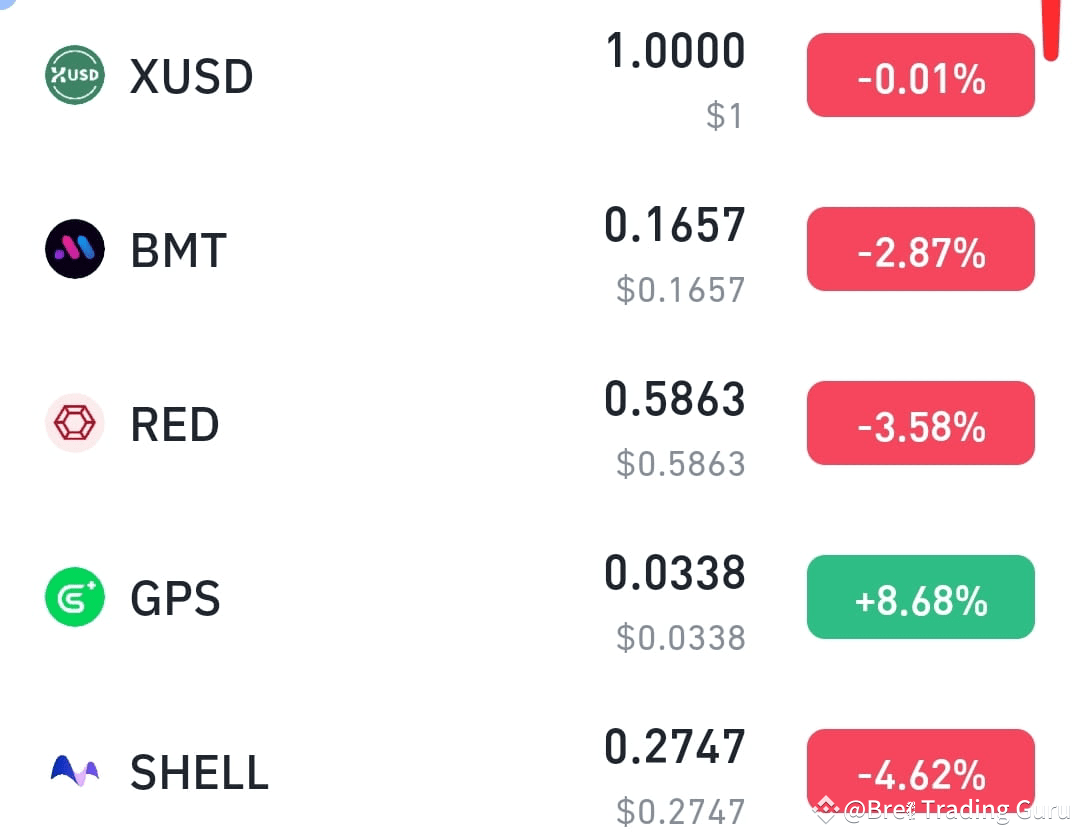Open the green GPS token icon
This screenshot has height=833, width=1079.
pyautogui.click(x=73, y=597)
